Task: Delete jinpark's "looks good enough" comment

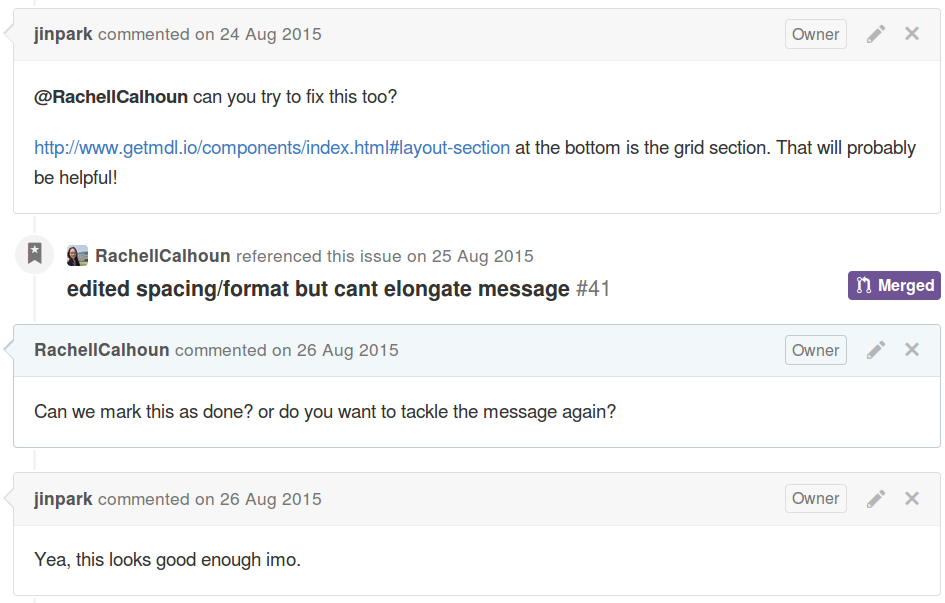Action: [912, 498]
